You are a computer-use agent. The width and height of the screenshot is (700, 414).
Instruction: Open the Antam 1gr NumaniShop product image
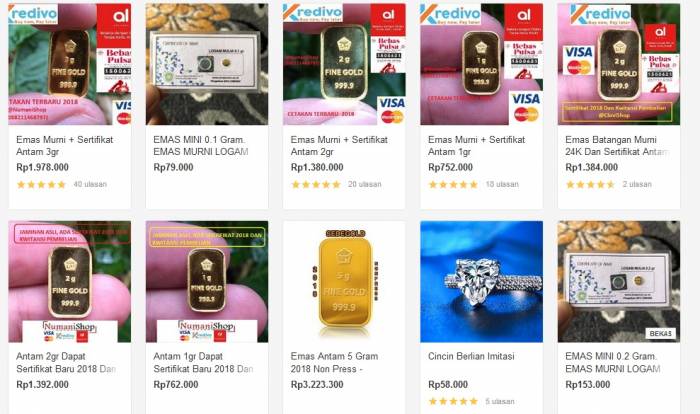click(x=207, y=281)
